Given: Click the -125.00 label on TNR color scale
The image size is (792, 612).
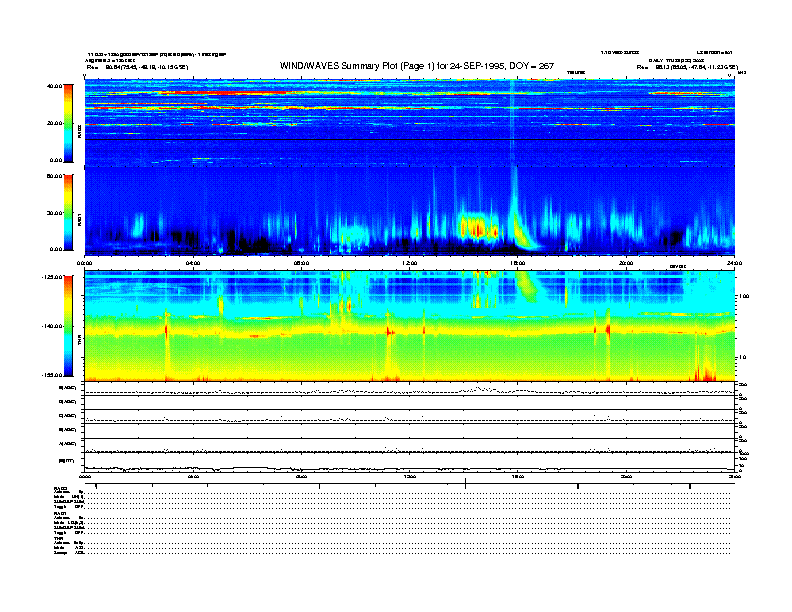Looking at the screenshot, I should [x=53, y=277].
